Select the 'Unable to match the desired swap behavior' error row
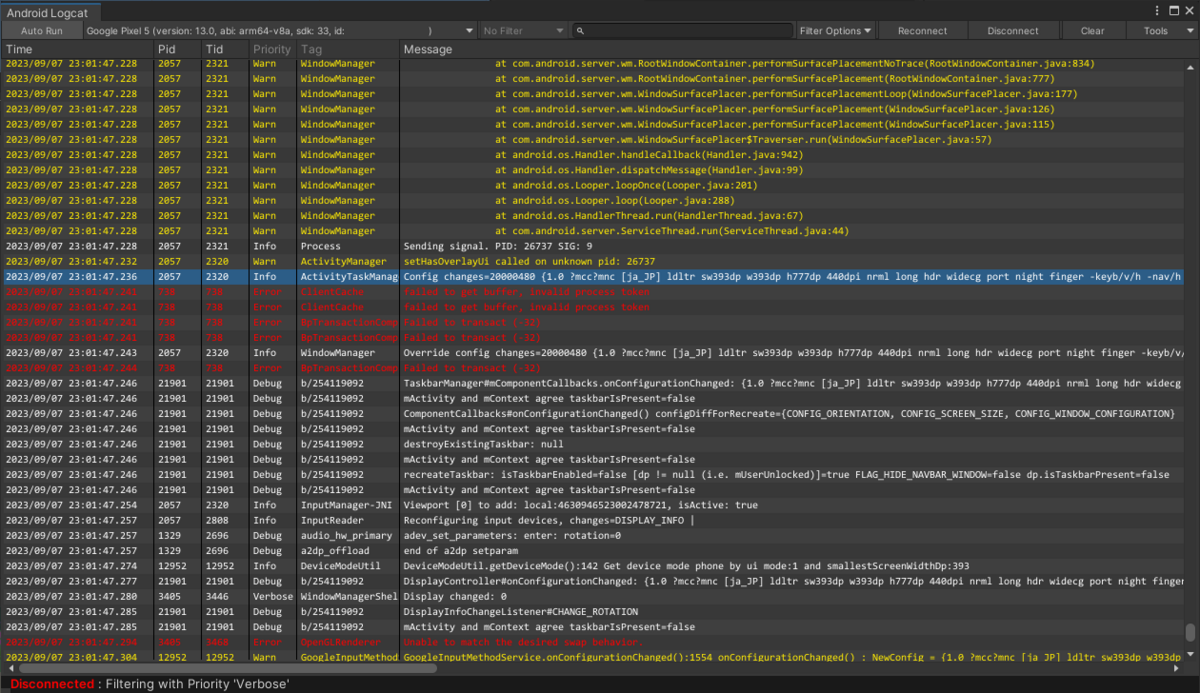Viewport: 1200px width, 693px height. 593,642
